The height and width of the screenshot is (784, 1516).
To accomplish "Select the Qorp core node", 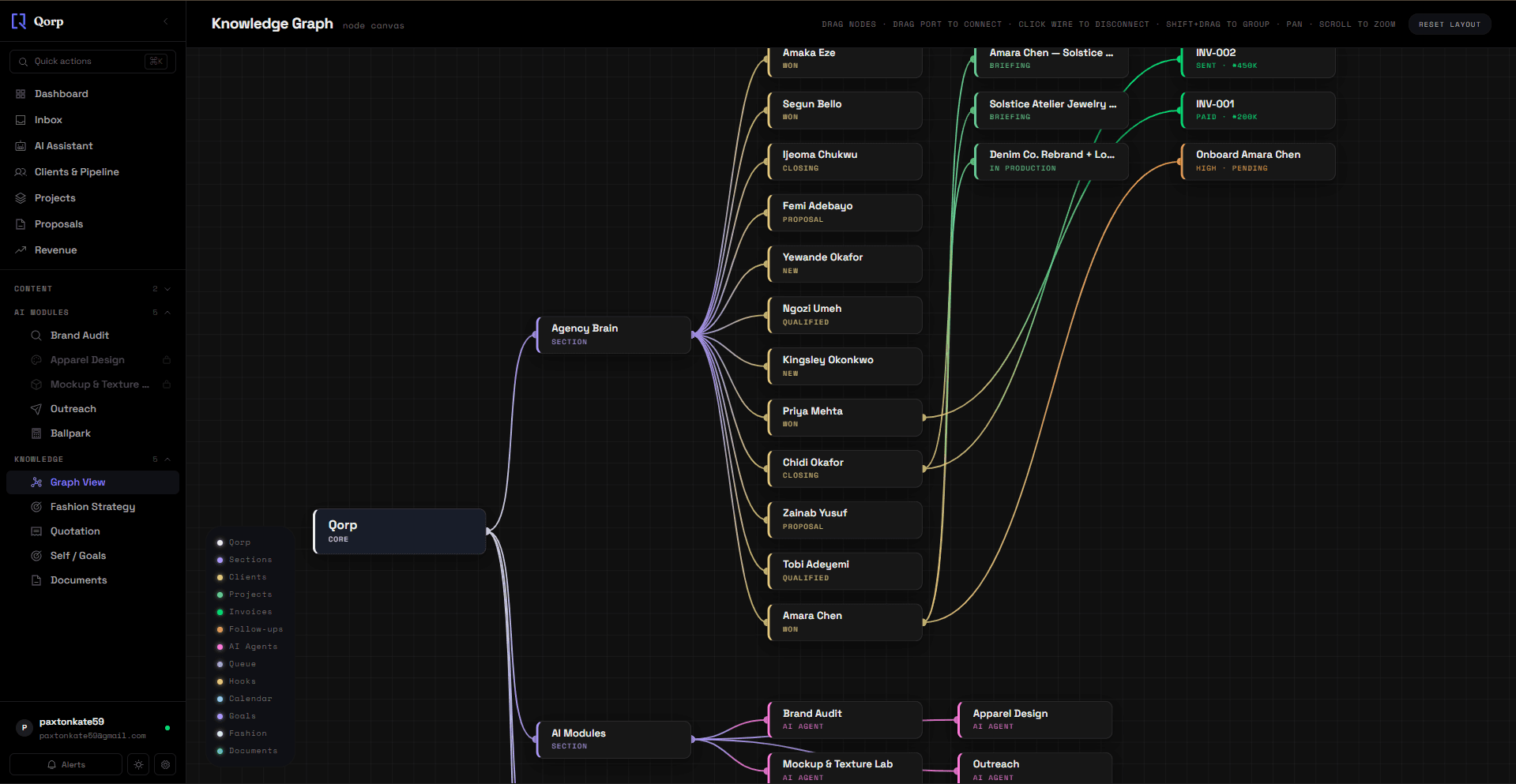I will (x=400, y=531).
